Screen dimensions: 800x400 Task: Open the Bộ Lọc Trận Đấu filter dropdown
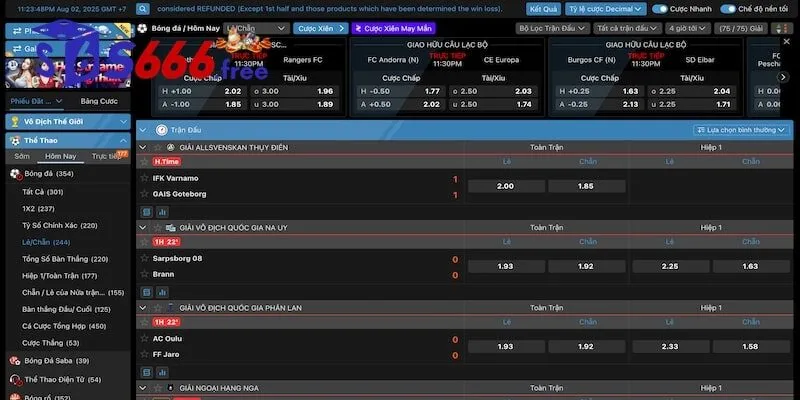coord(551,29)
